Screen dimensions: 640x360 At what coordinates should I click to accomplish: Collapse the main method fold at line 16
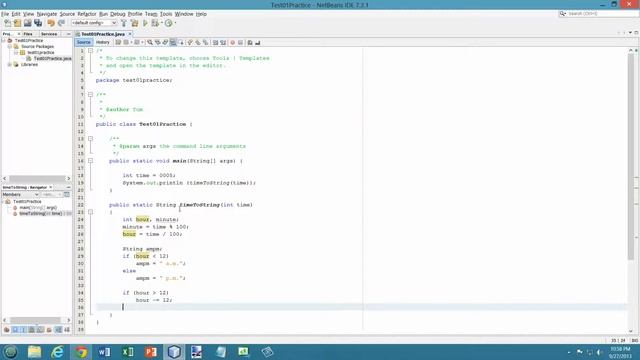pos(91,161)
